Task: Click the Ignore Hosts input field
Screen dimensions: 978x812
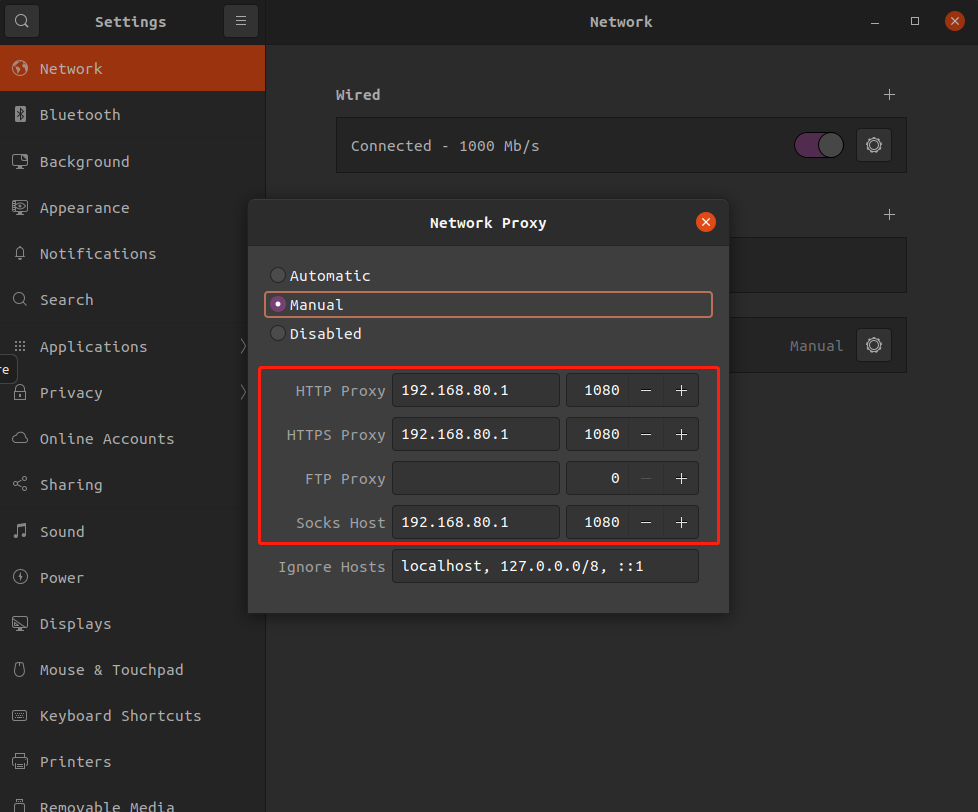Action: (x=545, y=566)
